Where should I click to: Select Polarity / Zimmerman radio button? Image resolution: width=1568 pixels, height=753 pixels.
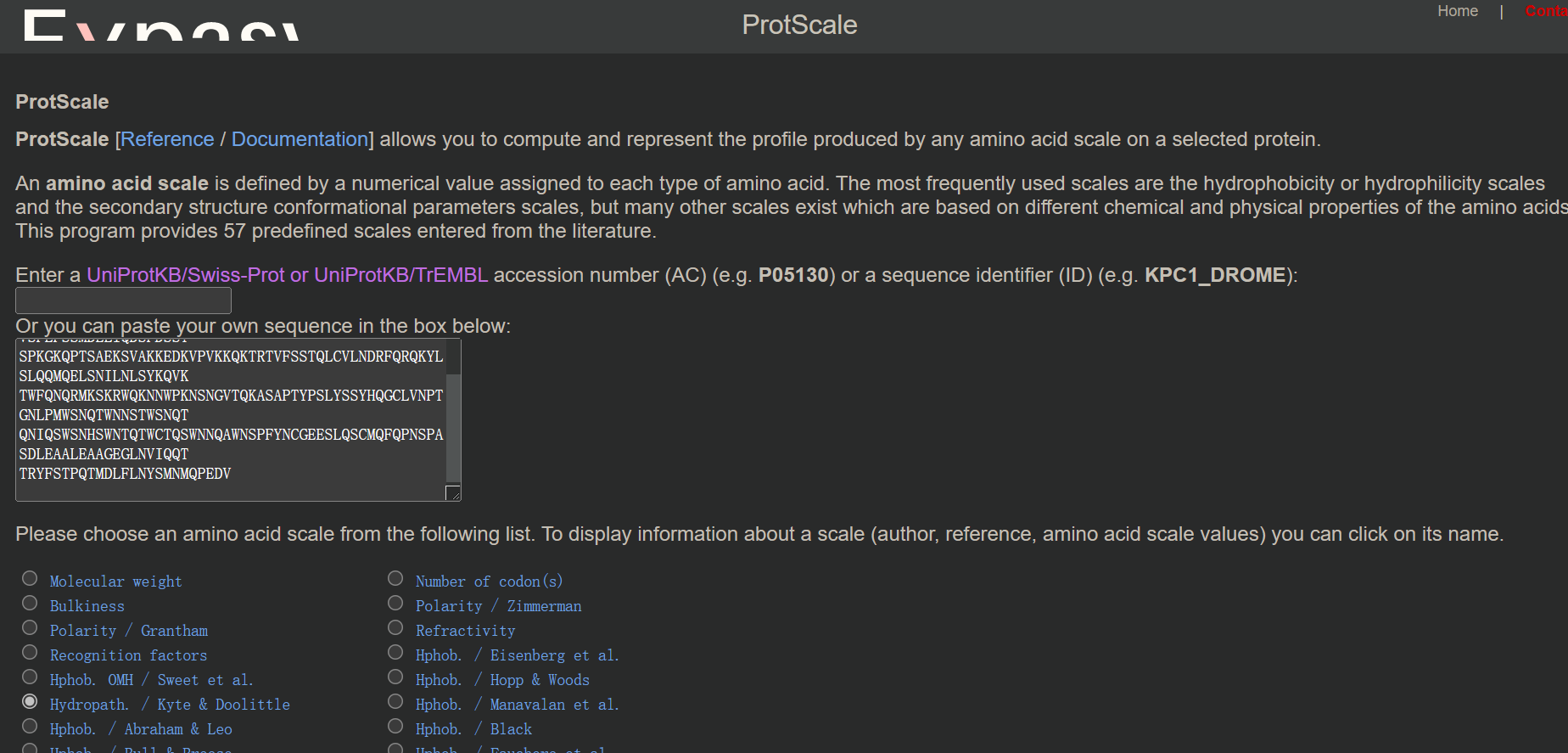[395, 603]
